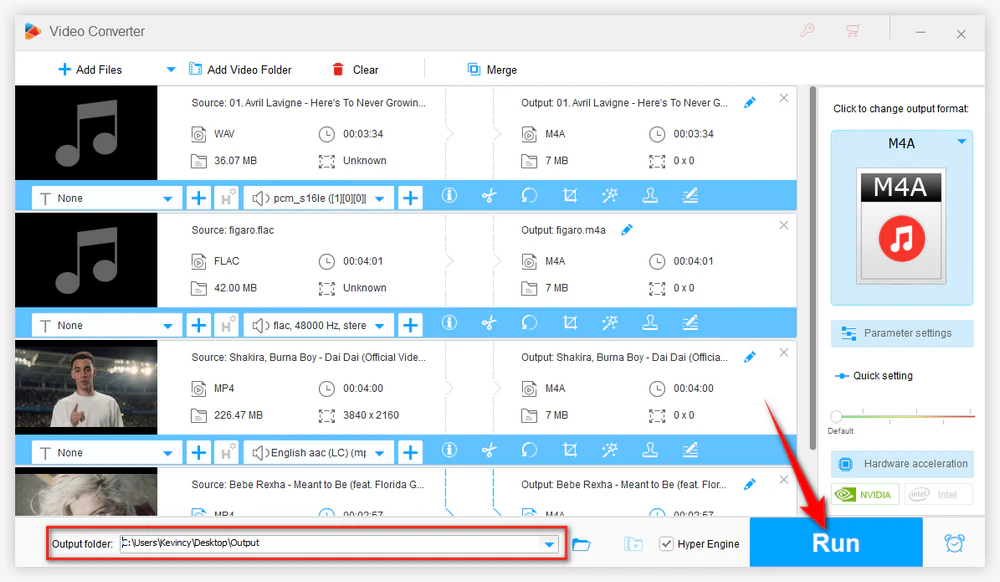Screen dimensions: 1000x582
Task: Open the output folder path dropdown
Action: (x=549, y=544)
